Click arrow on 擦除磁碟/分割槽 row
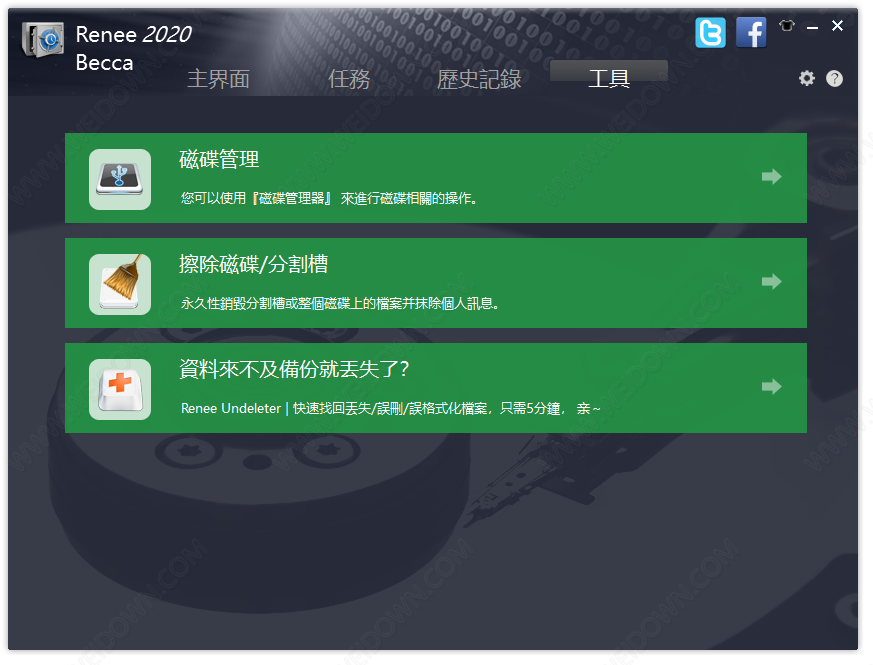Screen dimensions: 873x665 pyautogui.click(x=772, y=281)
